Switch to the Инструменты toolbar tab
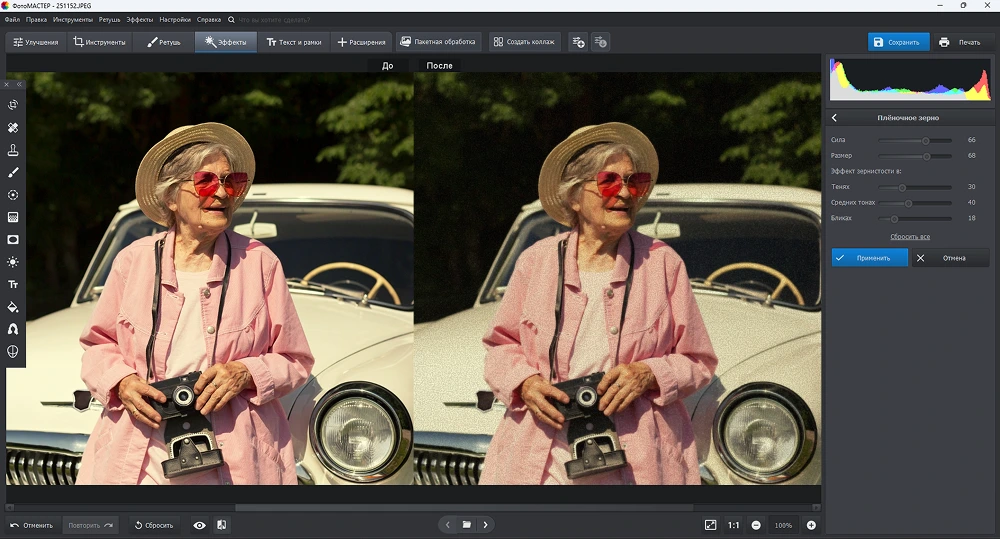The image size is (1000, 539). tap(99, 42)
